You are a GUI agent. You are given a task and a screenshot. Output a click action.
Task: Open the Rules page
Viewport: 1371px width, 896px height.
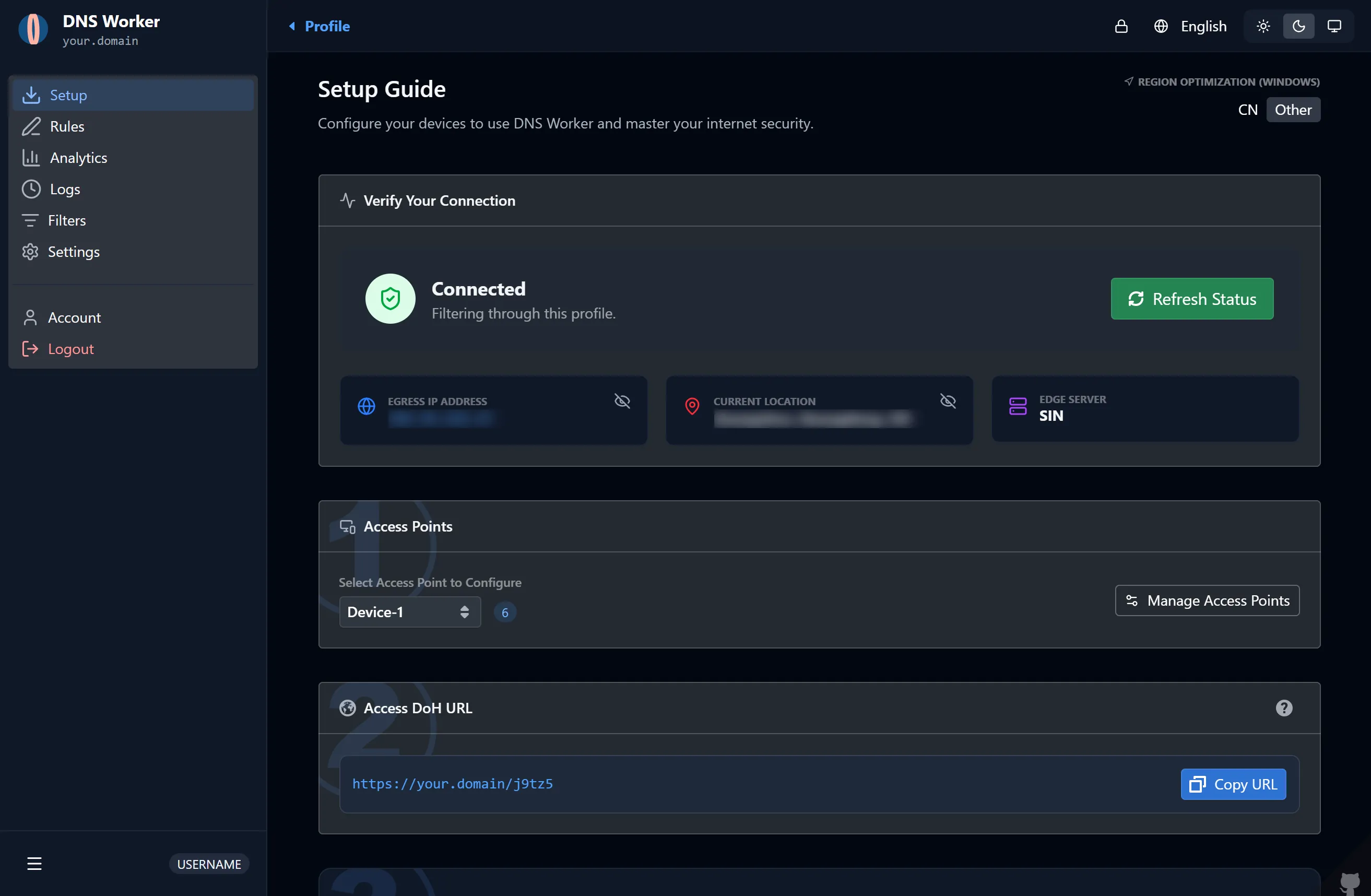[x=133, y=126]
